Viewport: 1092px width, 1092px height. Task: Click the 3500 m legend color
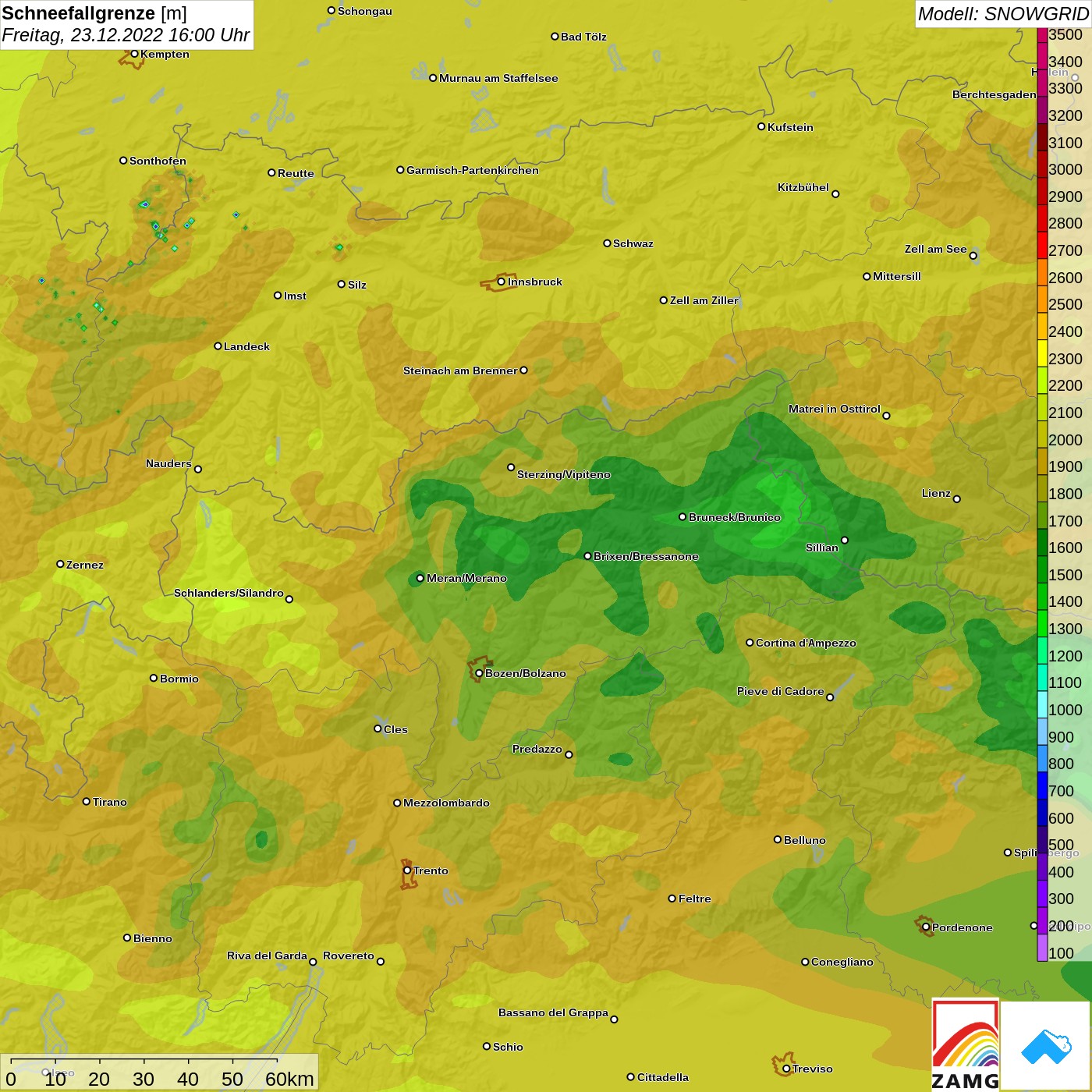click(1042, 35)
